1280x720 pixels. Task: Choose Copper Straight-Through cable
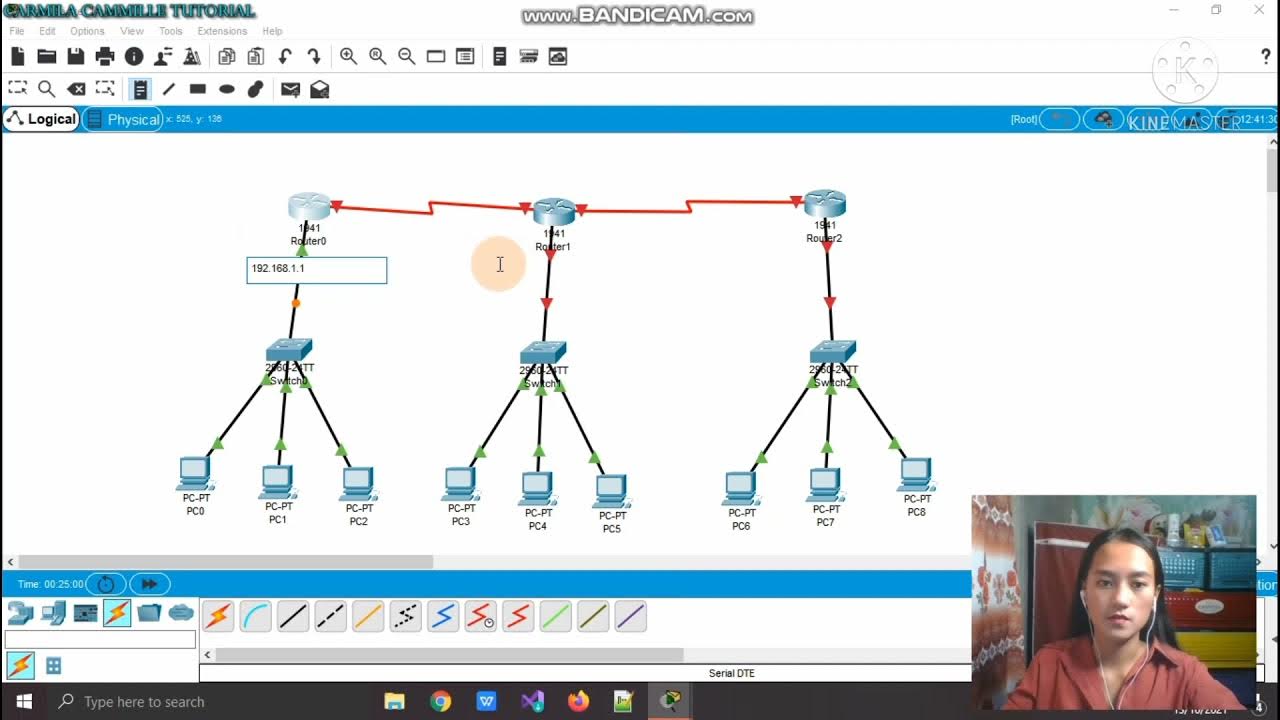click(293, 617)
